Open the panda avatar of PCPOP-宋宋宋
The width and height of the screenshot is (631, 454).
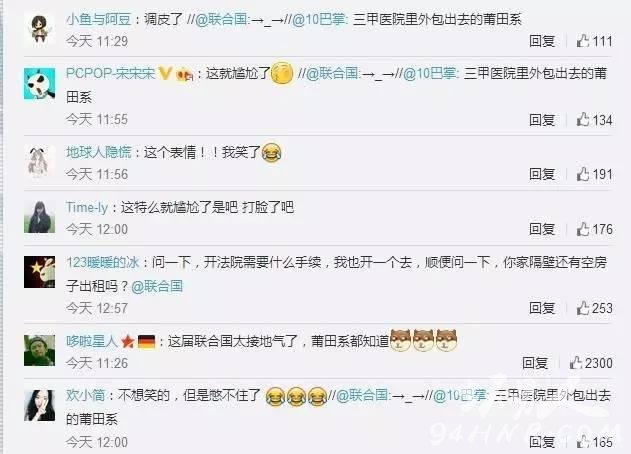tap(39, 83)
